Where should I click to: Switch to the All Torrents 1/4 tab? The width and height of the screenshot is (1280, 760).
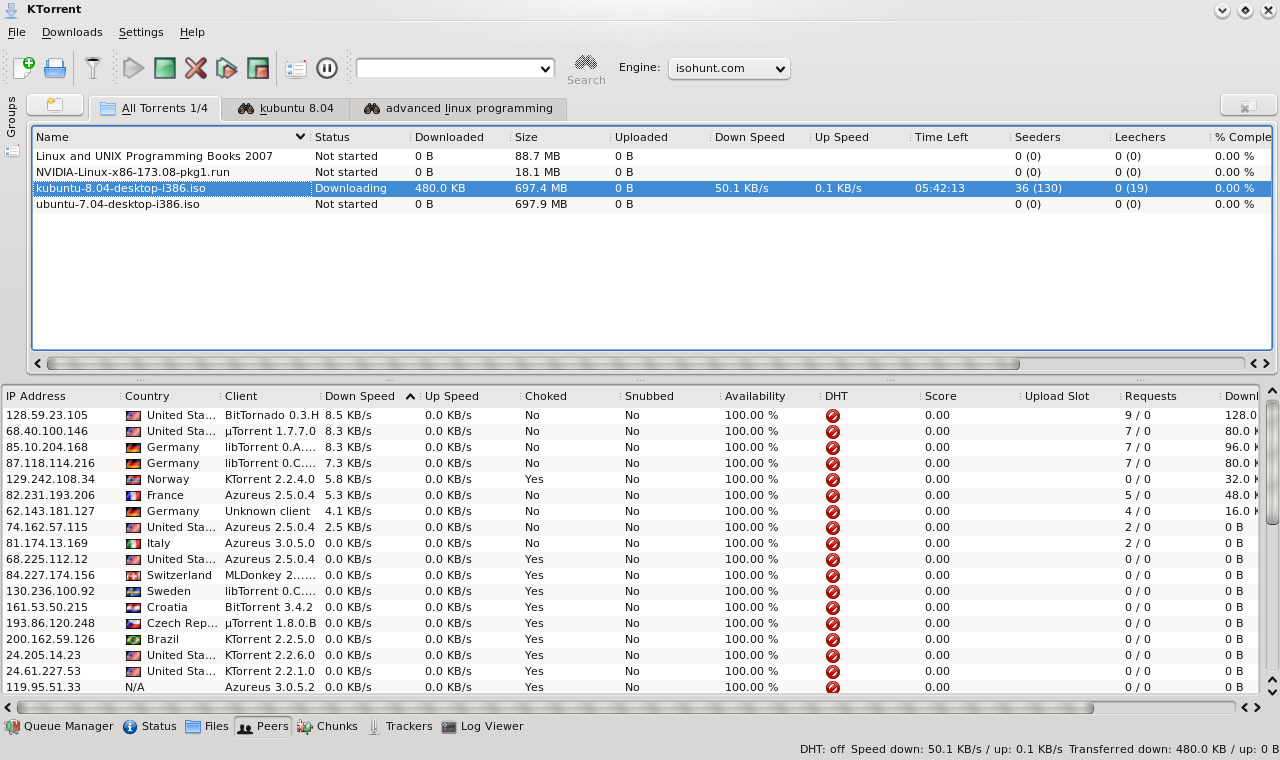155,108
